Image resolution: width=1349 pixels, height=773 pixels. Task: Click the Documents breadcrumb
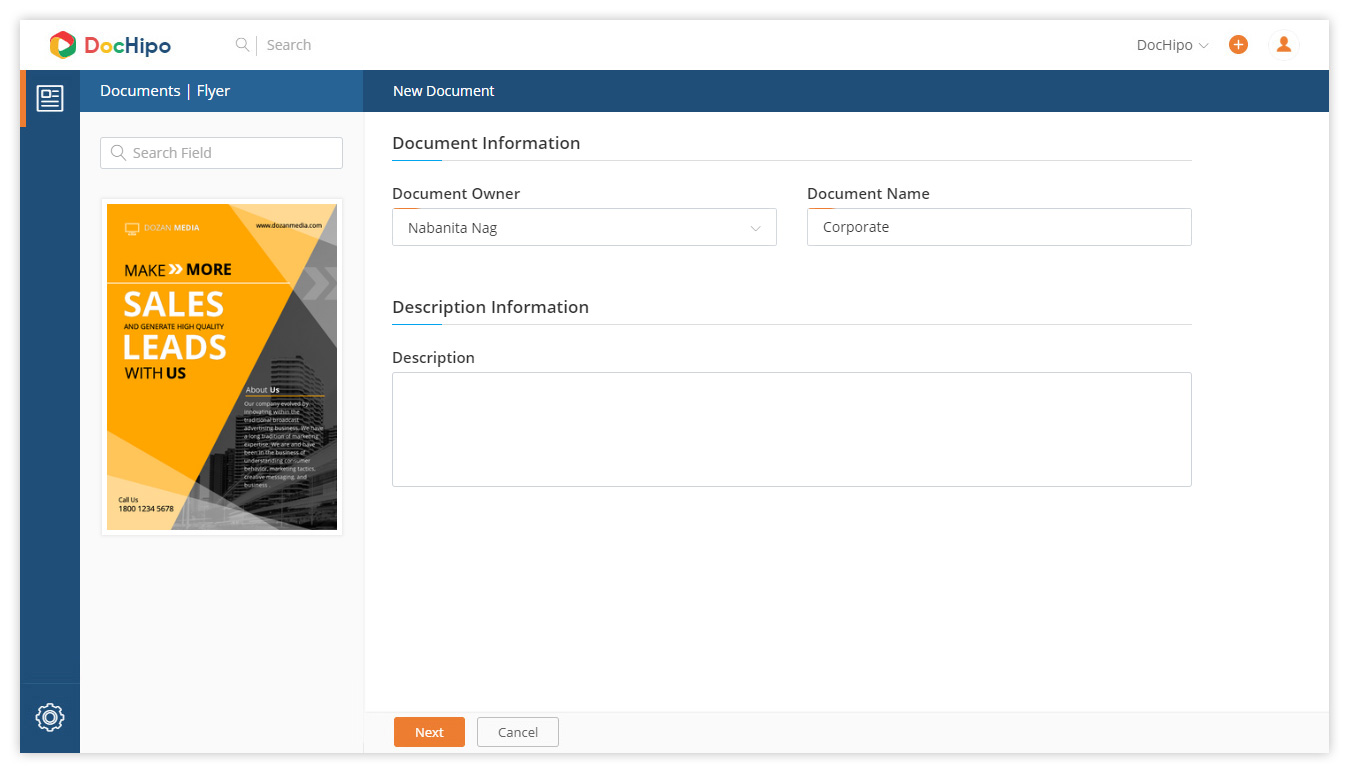[x=140, y=90]
